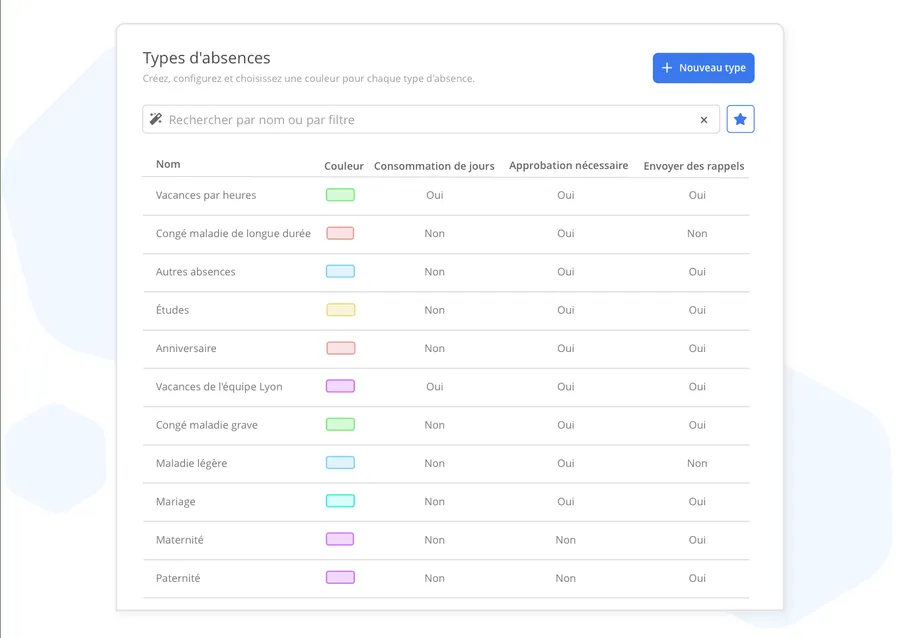Open the Paternité absence type

178,578
